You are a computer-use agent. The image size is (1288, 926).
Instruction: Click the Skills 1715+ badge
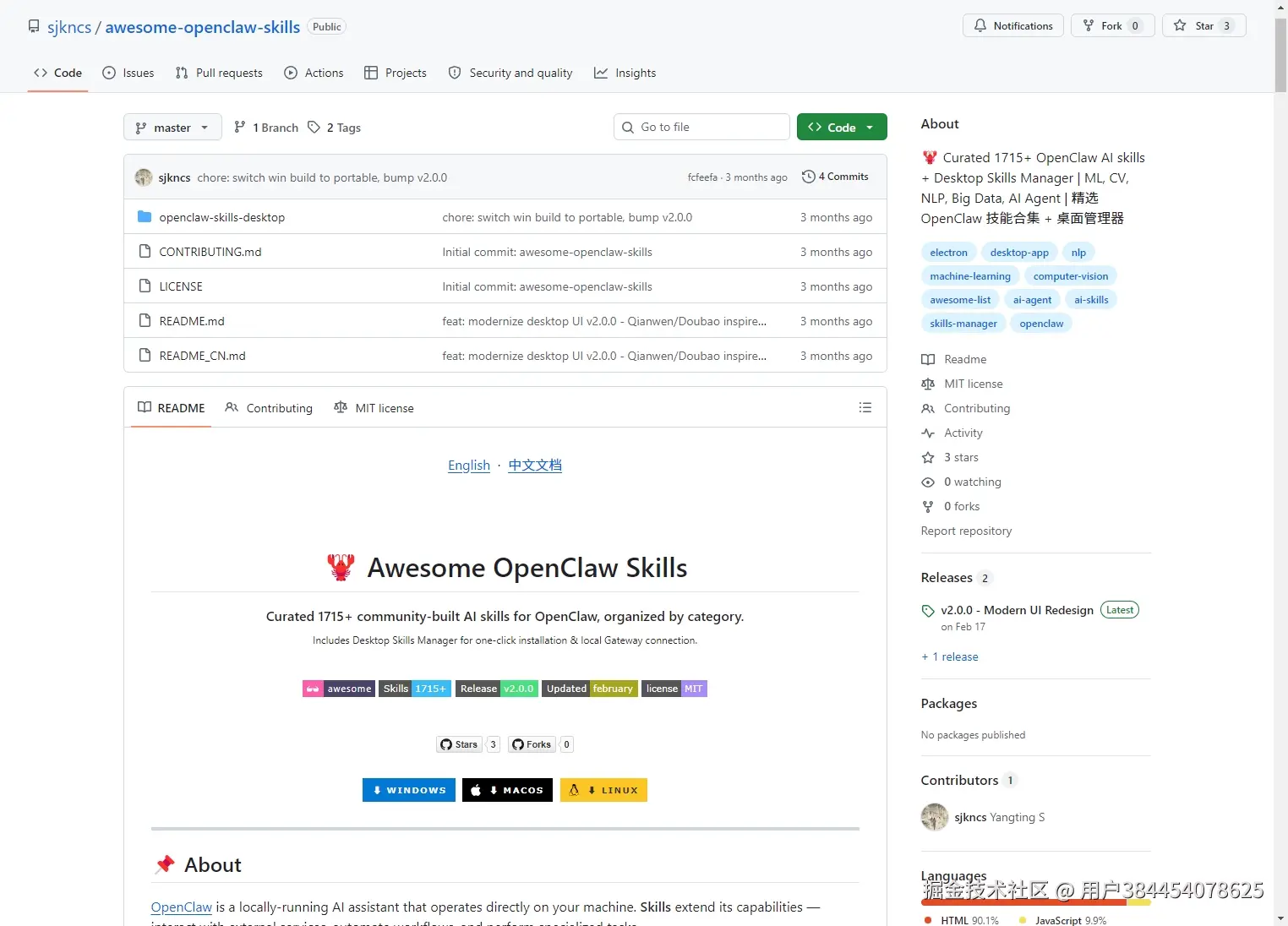(415, 689)
